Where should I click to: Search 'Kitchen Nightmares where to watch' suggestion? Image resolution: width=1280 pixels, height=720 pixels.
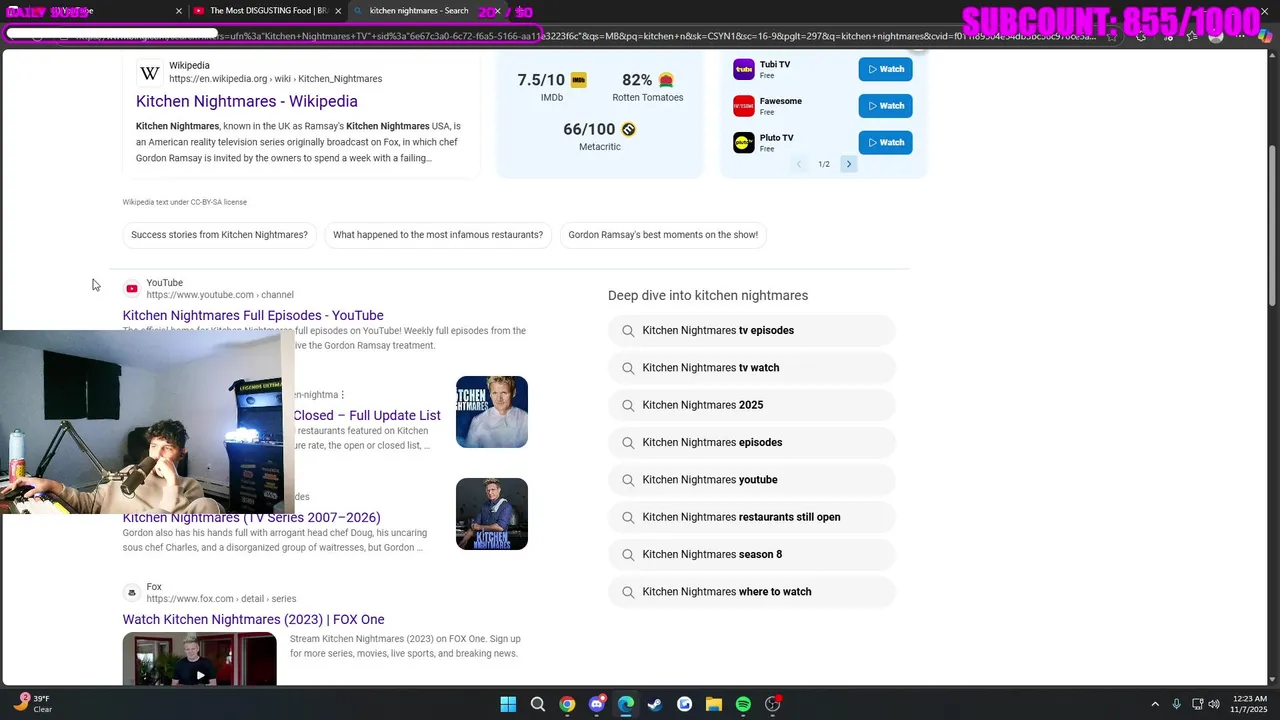pos(751,592)
